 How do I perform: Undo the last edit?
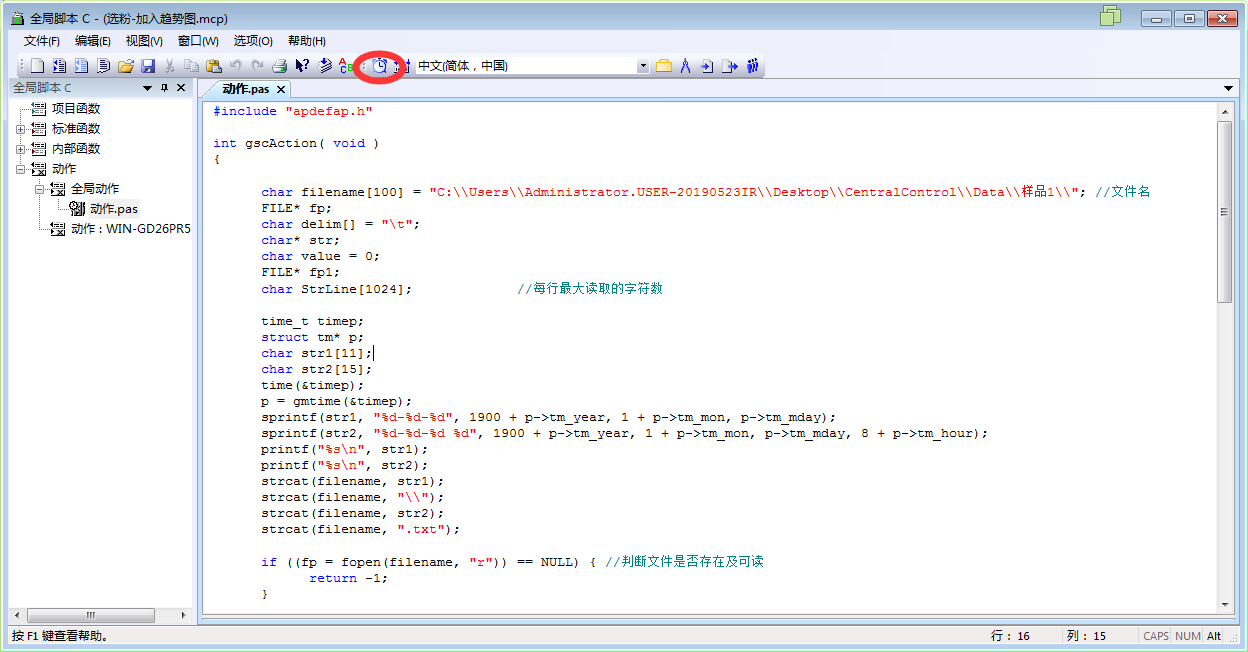click(237, 65)
